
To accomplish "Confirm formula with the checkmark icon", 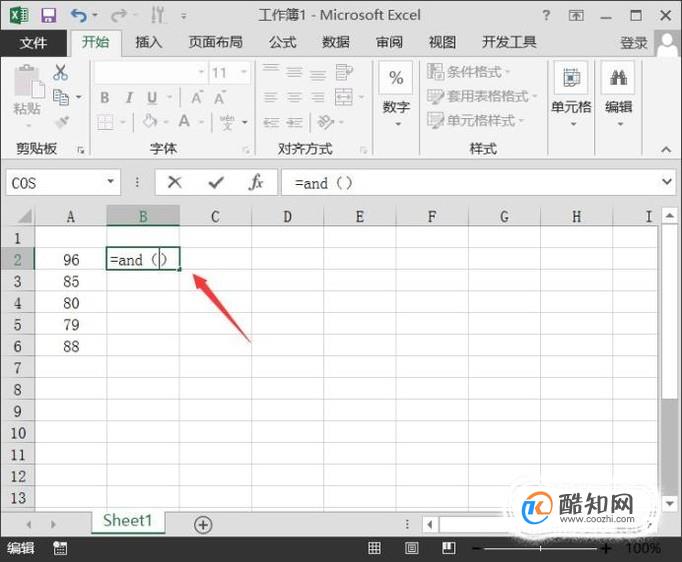I will tap(216, 183).
